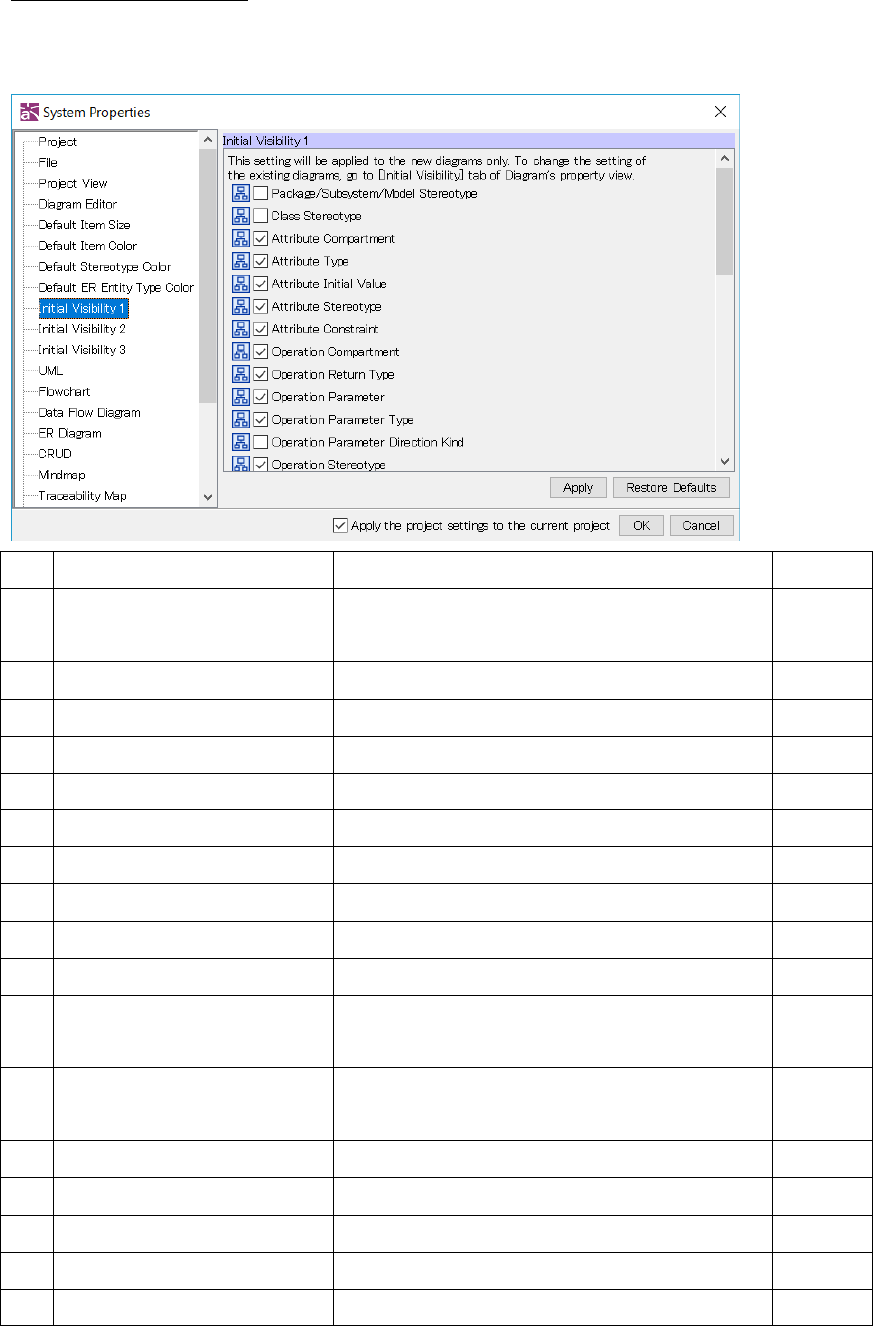
Task: Toggle Attribute Stereotype checkbox
Action: click(260, 307)
